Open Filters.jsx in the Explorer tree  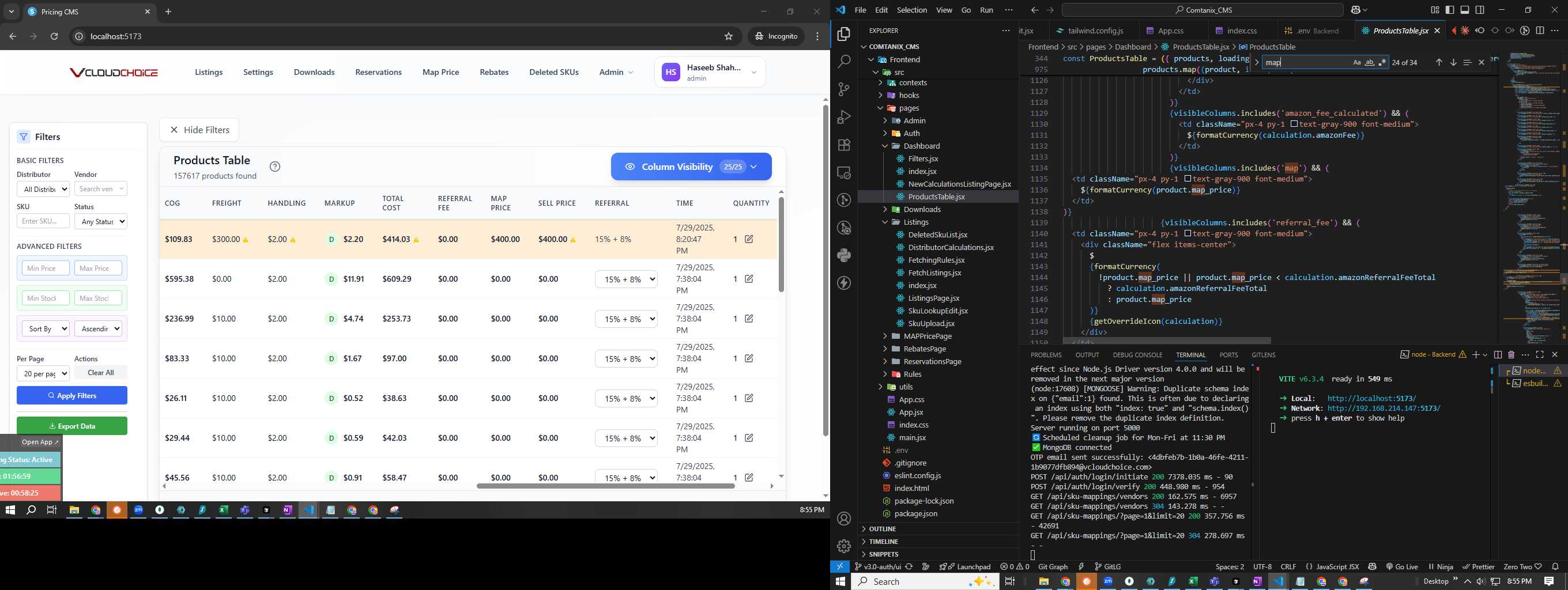923,159
